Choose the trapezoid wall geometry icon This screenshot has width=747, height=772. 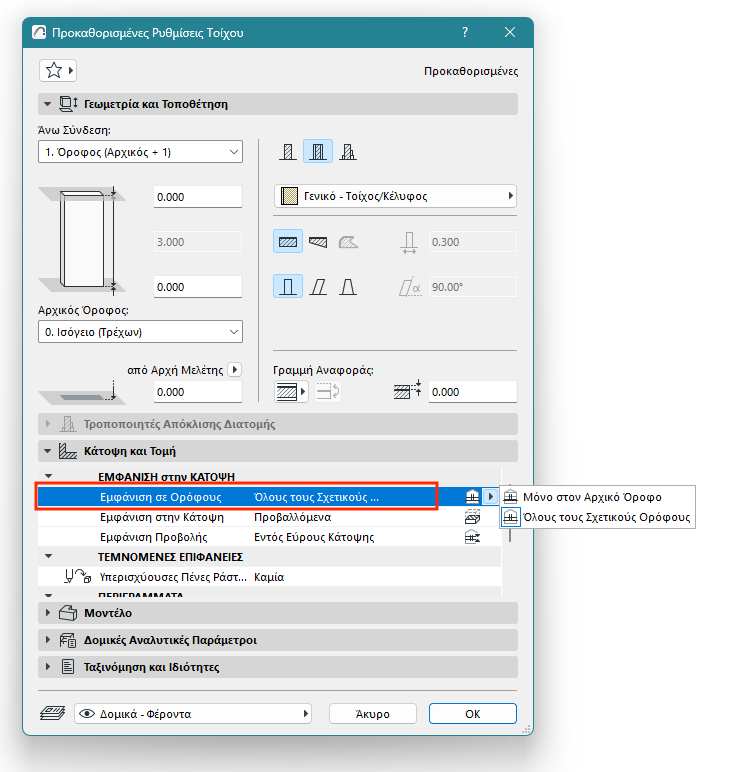tap(318, 242)
